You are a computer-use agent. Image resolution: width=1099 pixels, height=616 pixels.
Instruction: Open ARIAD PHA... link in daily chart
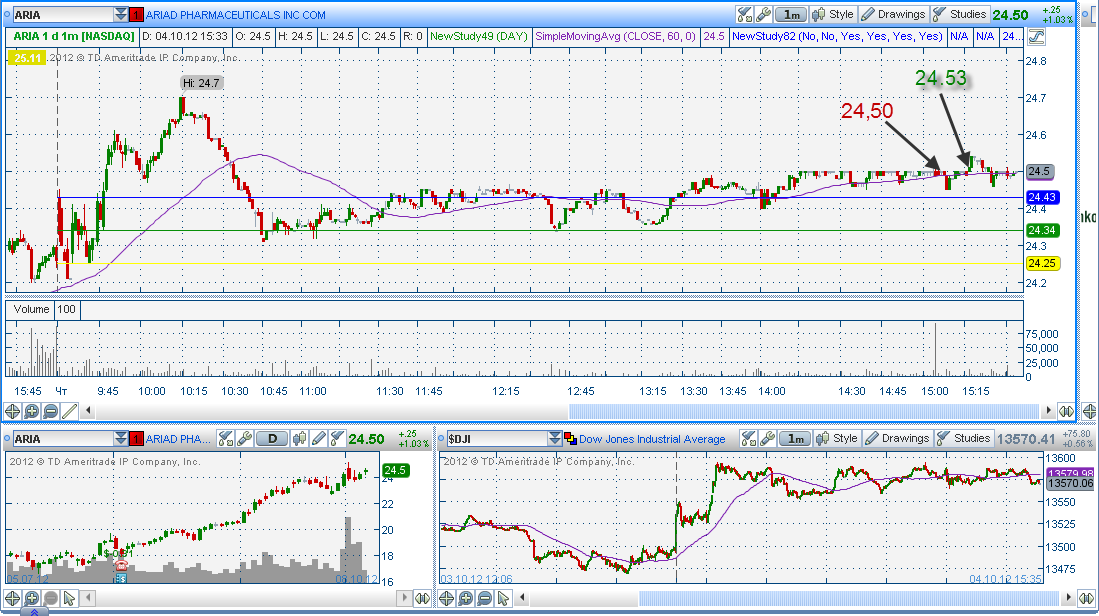(178, 439)
